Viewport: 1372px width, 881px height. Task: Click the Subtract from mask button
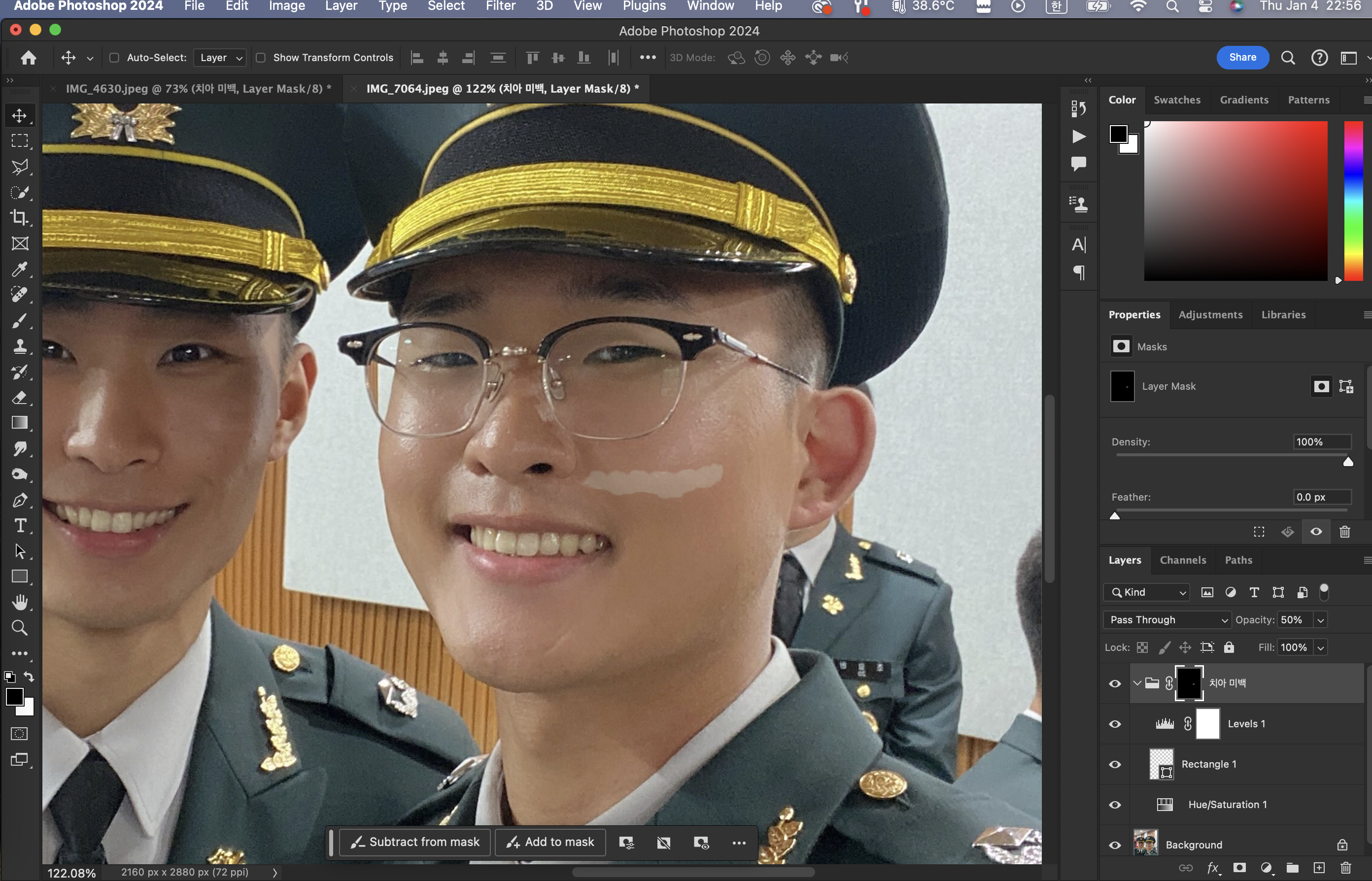[x=415, y=842]
